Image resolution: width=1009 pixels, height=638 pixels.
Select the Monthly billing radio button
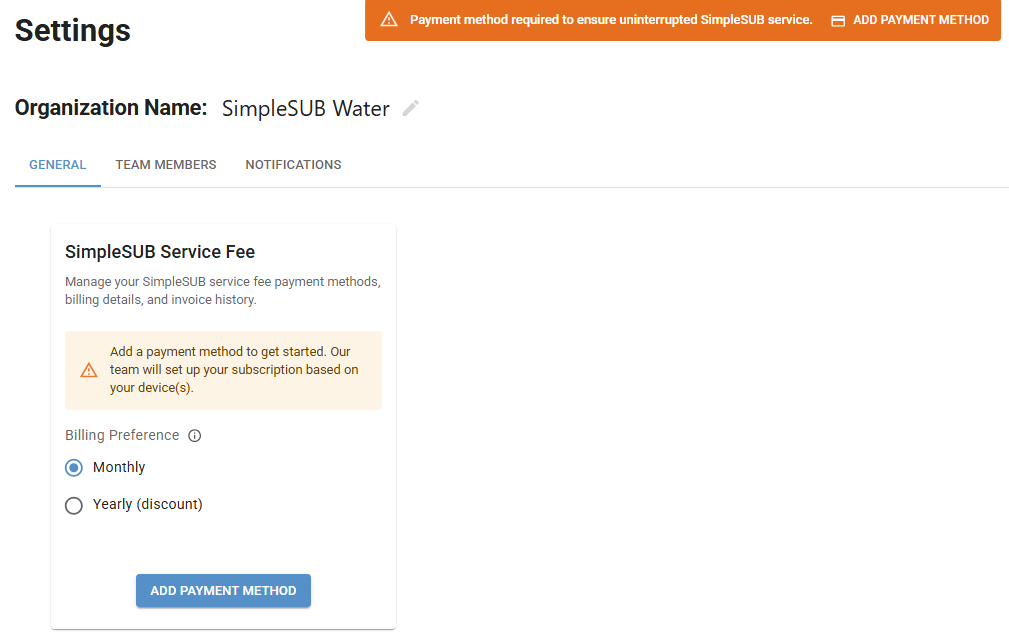click(74, 468)
